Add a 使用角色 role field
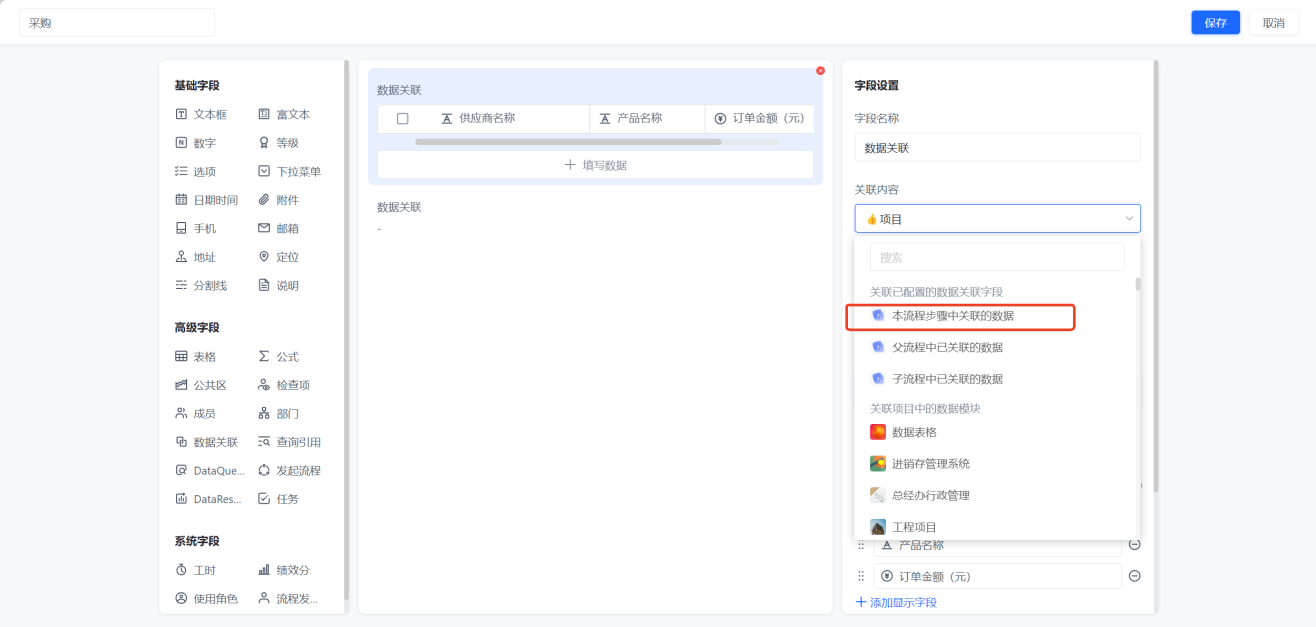Image resolution: width=1316 pixels, height=627 pixels. 207,599
